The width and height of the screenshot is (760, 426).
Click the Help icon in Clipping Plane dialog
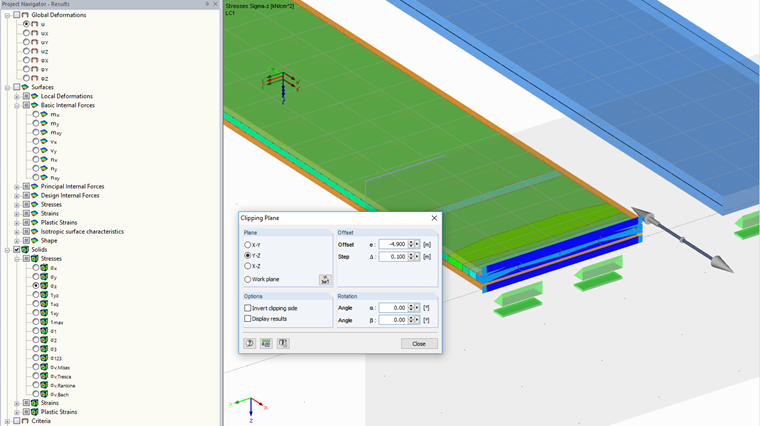point(250,343)
